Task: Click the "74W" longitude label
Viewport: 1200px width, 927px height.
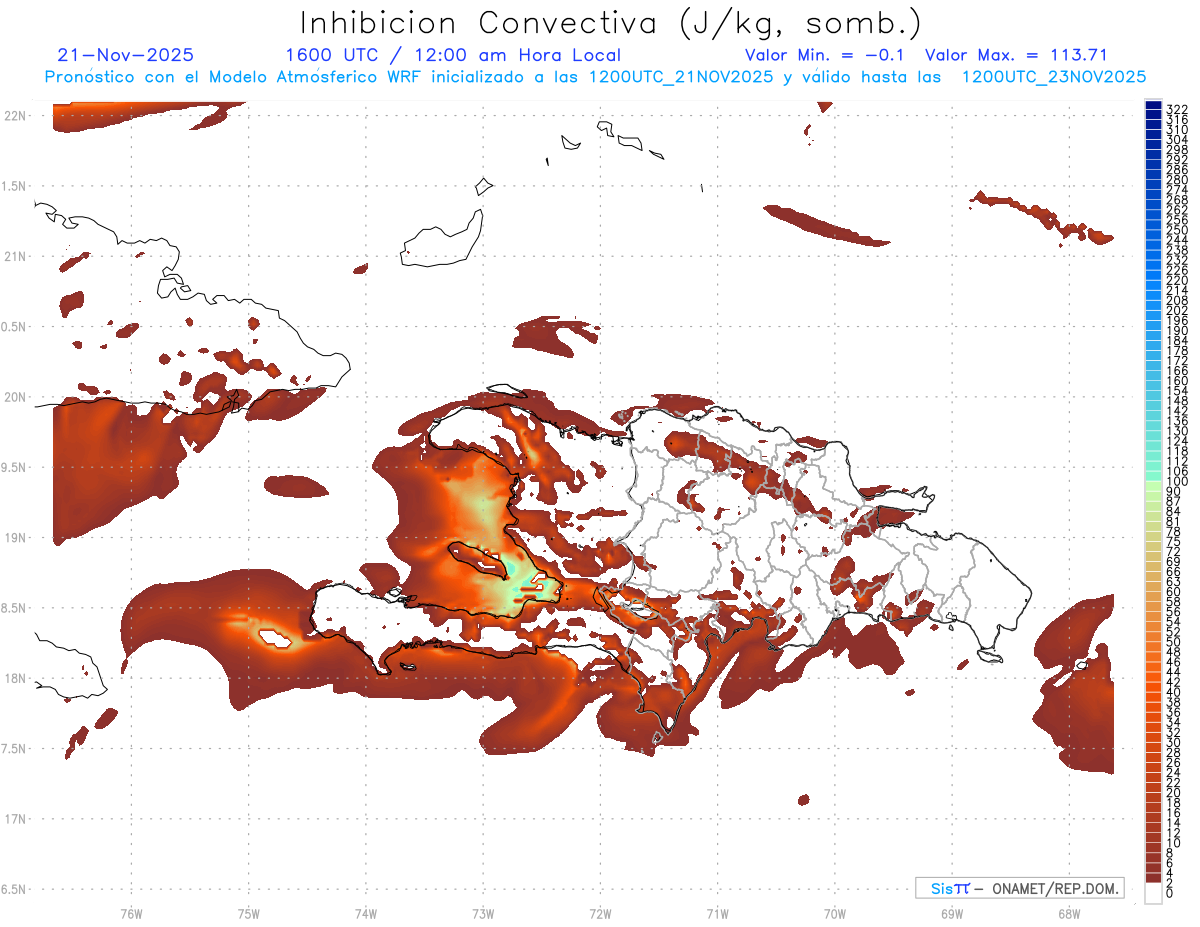Action: [x=365, y=913]
